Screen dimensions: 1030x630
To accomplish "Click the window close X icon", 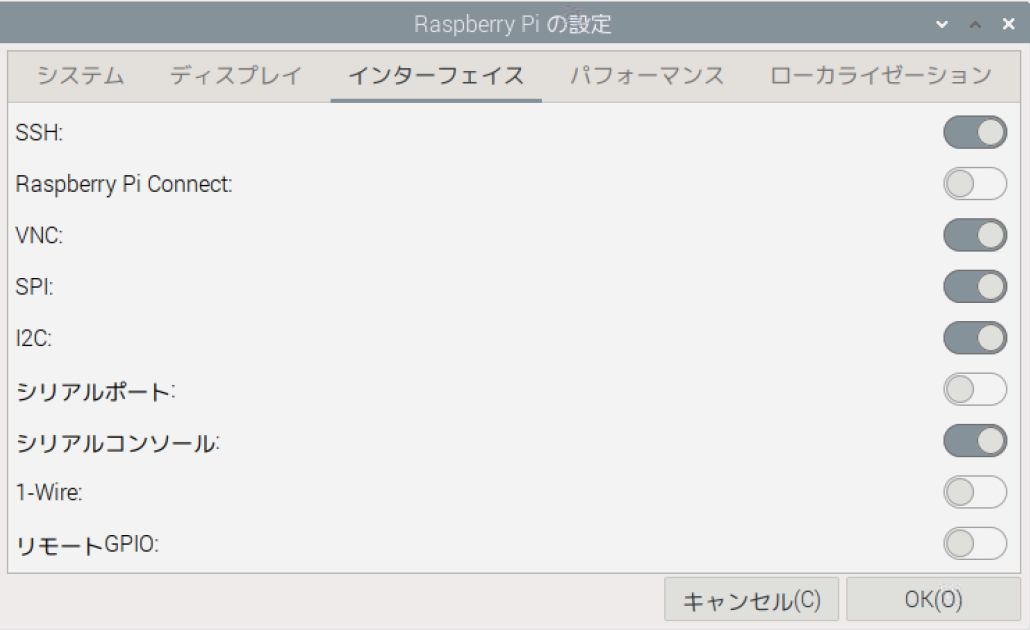I will [1008, 24].
